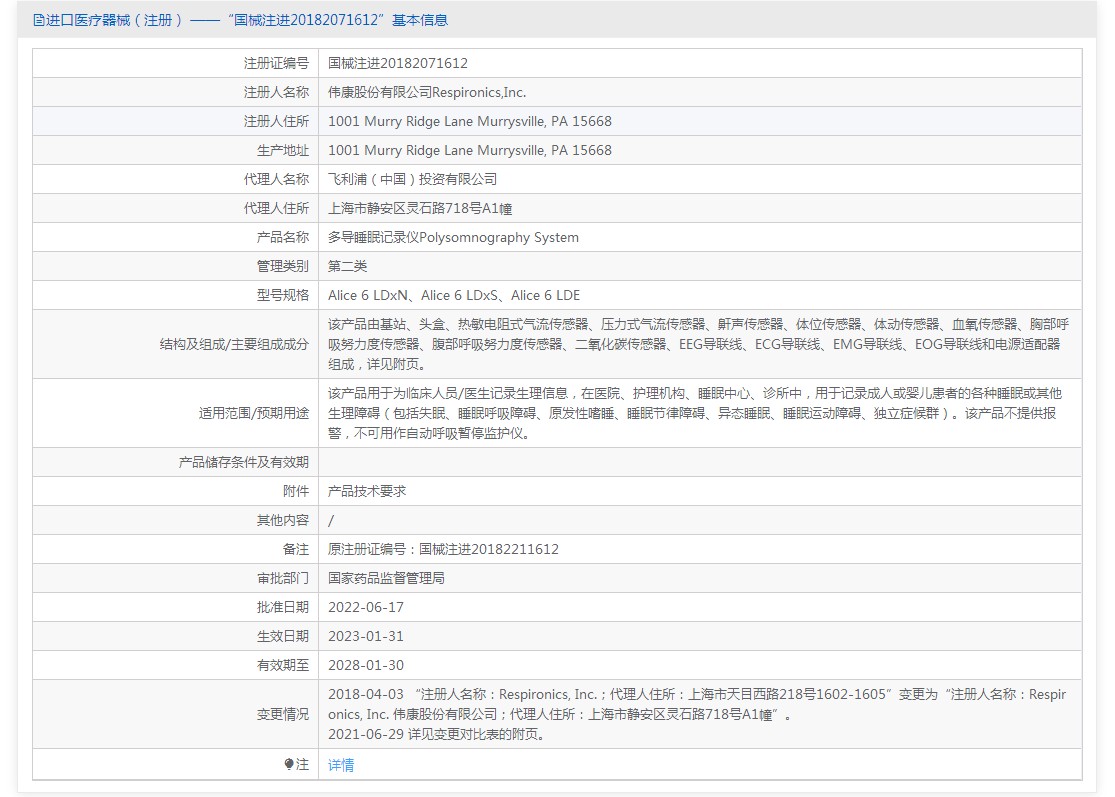Select approval date 2022-06-17
Screen dimensions: 1115x797
pos(366,608)
